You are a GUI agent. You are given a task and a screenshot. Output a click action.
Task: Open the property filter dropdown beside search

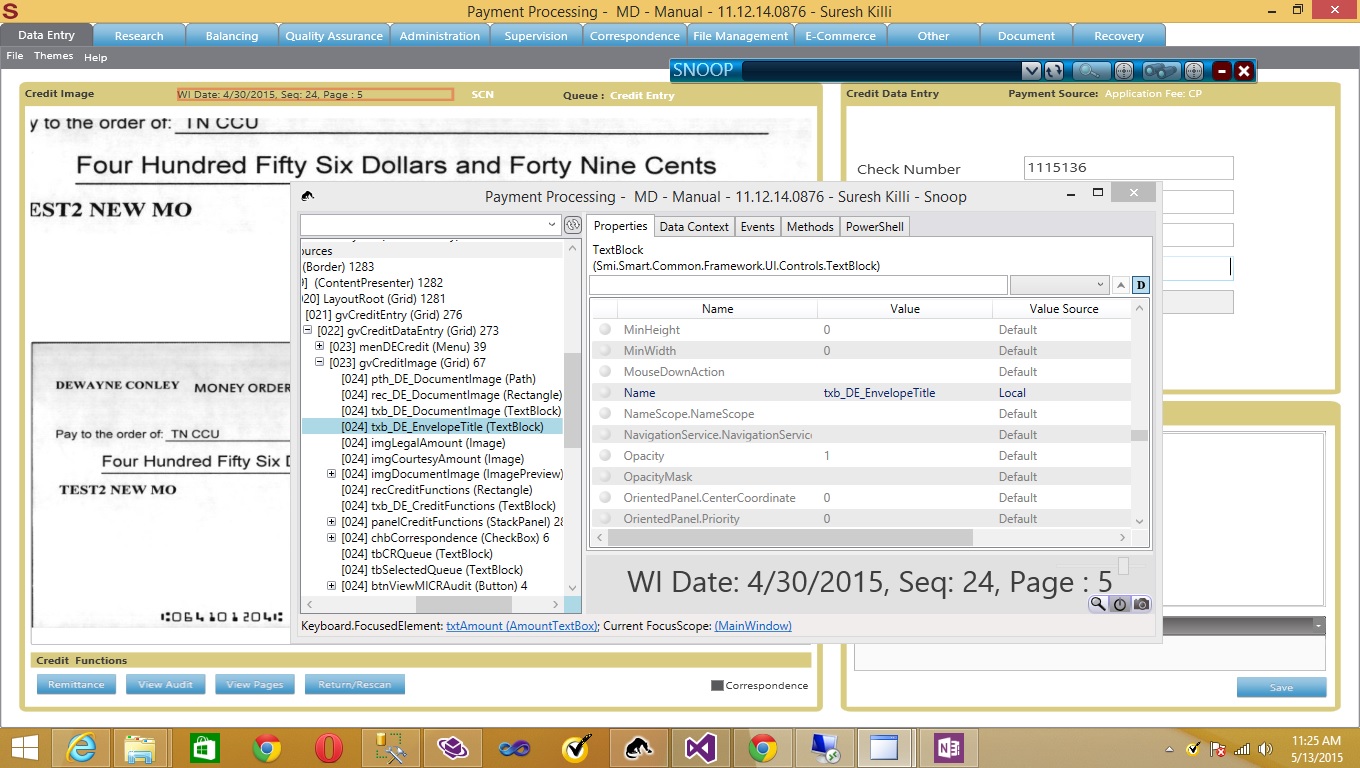[x=1059, y=285]
